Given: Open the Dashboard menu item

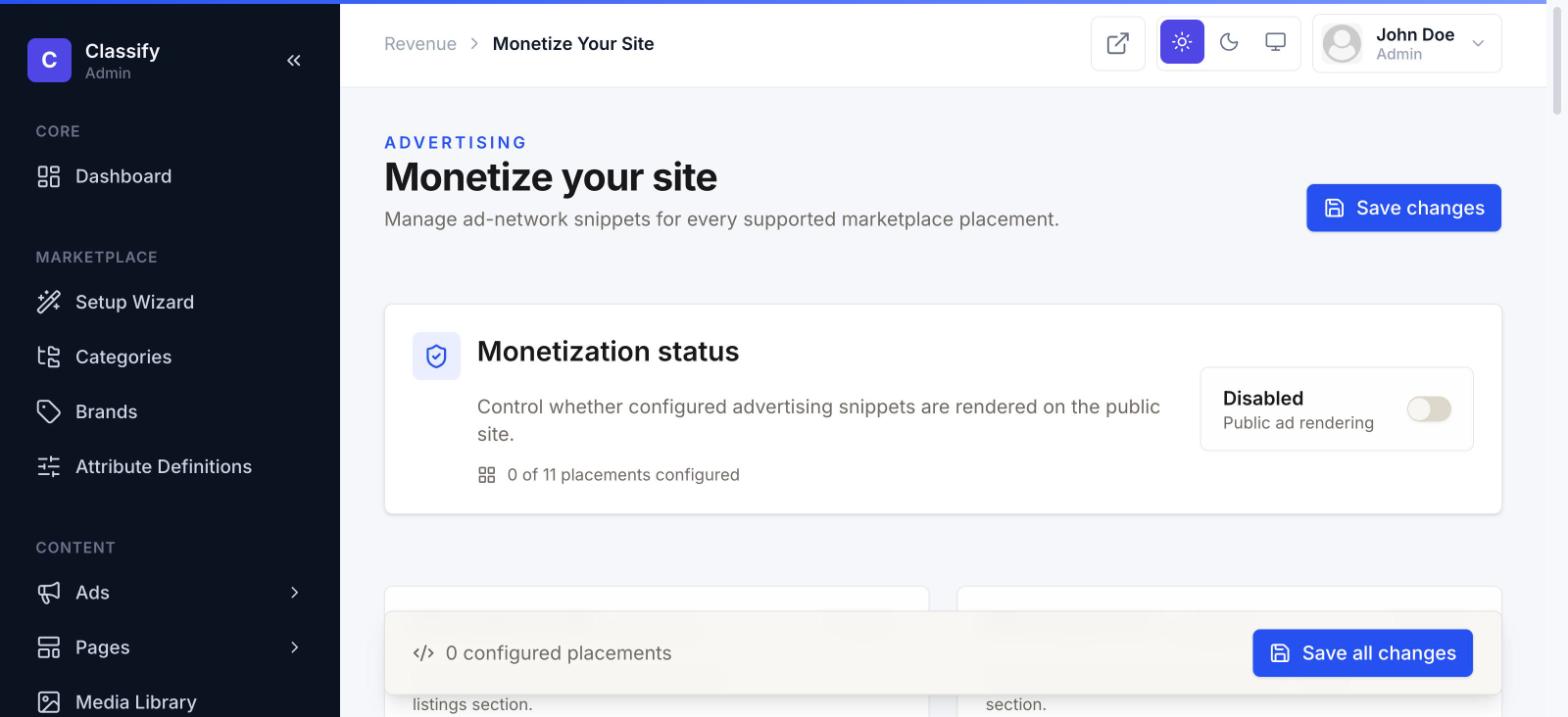Looking at the screenshot, I should [170, 177].
